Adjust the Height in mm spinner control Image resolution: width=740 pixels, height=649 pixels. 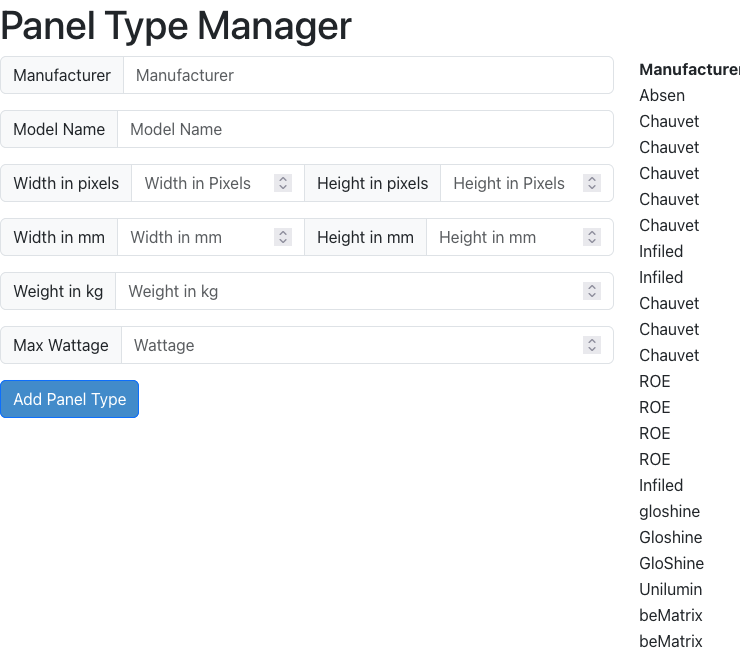592,237
